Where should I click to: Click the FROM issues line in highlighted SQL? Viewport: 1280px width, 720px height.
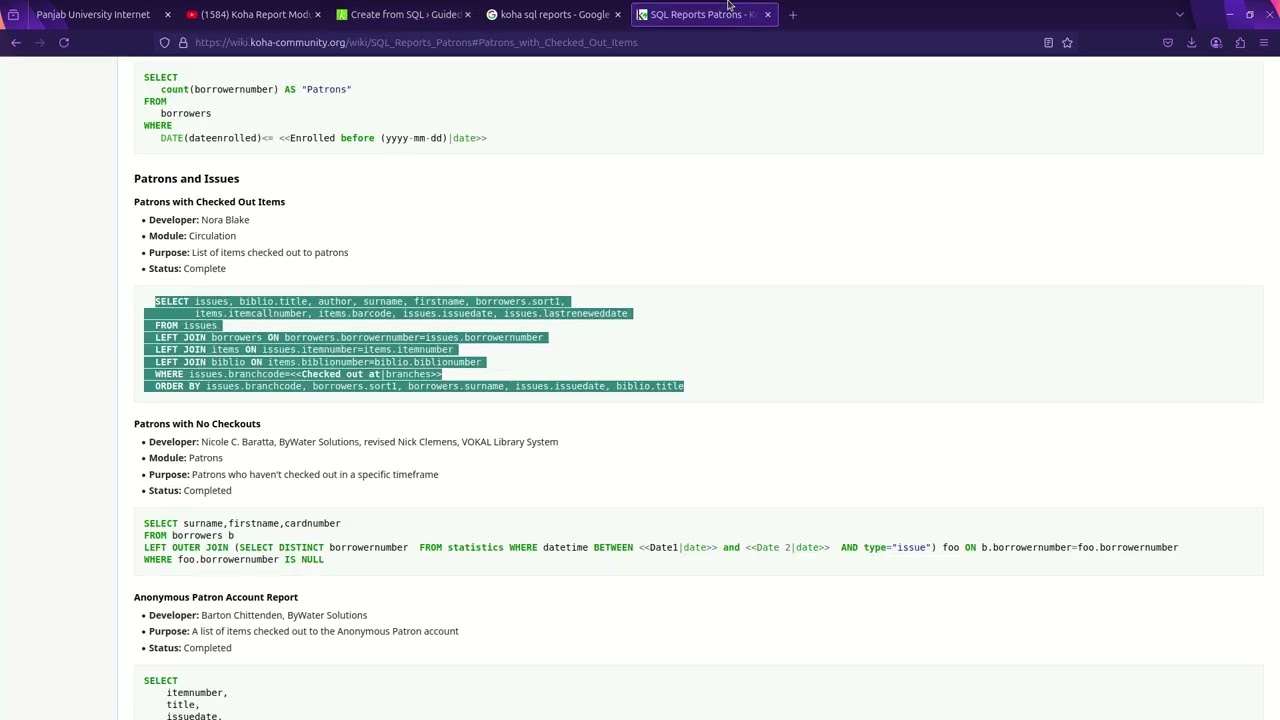186,326
